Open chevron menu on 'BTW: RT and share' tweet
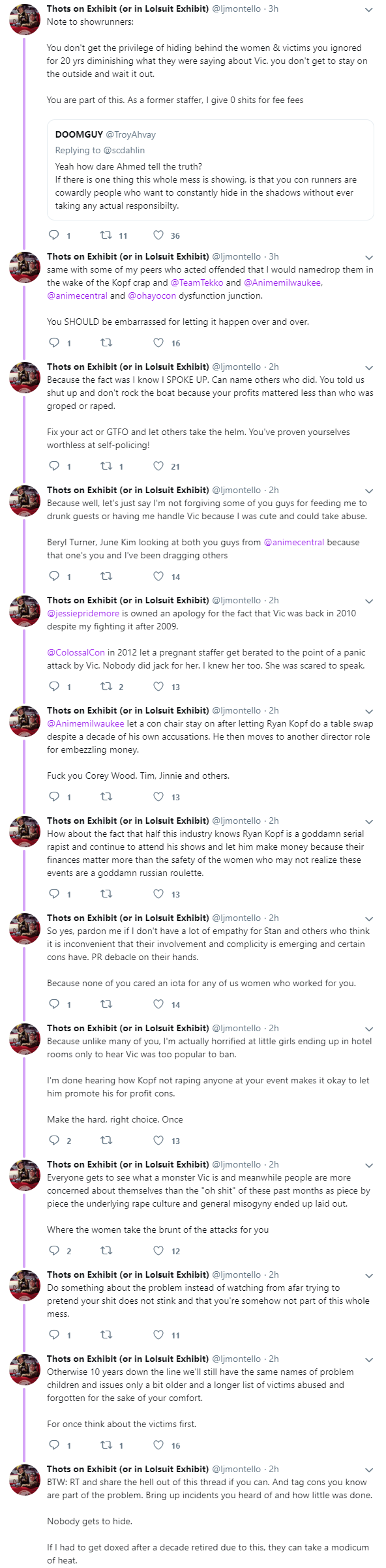The height and width of the screenshot is (1568, 386). (369, 1470)
